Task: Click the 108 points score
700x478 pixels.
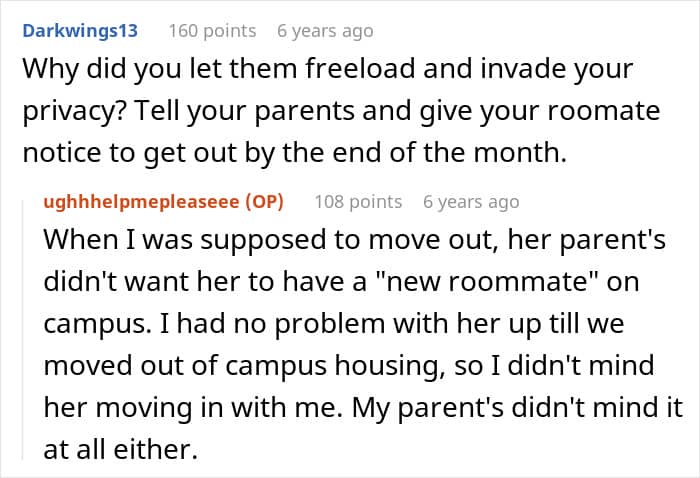Action: (x=358, y=201)
